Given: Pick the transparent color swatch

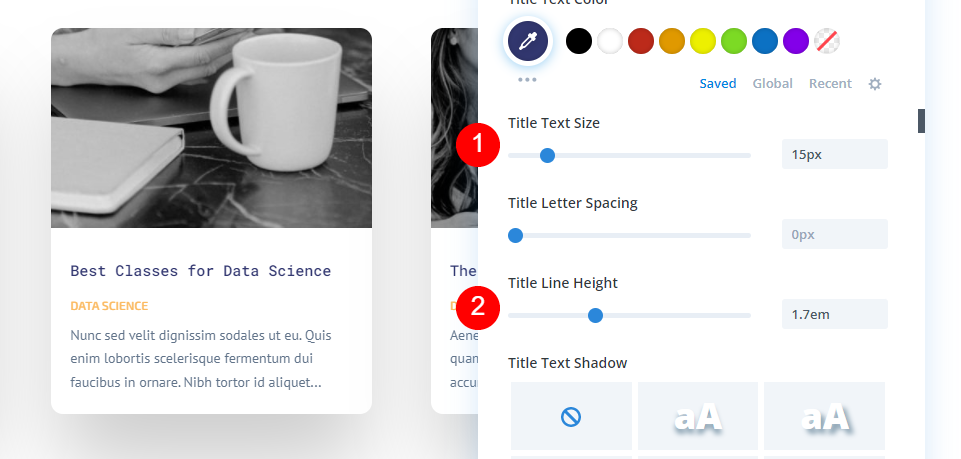Looking at the screenshot, I should (x=827, y=41).
